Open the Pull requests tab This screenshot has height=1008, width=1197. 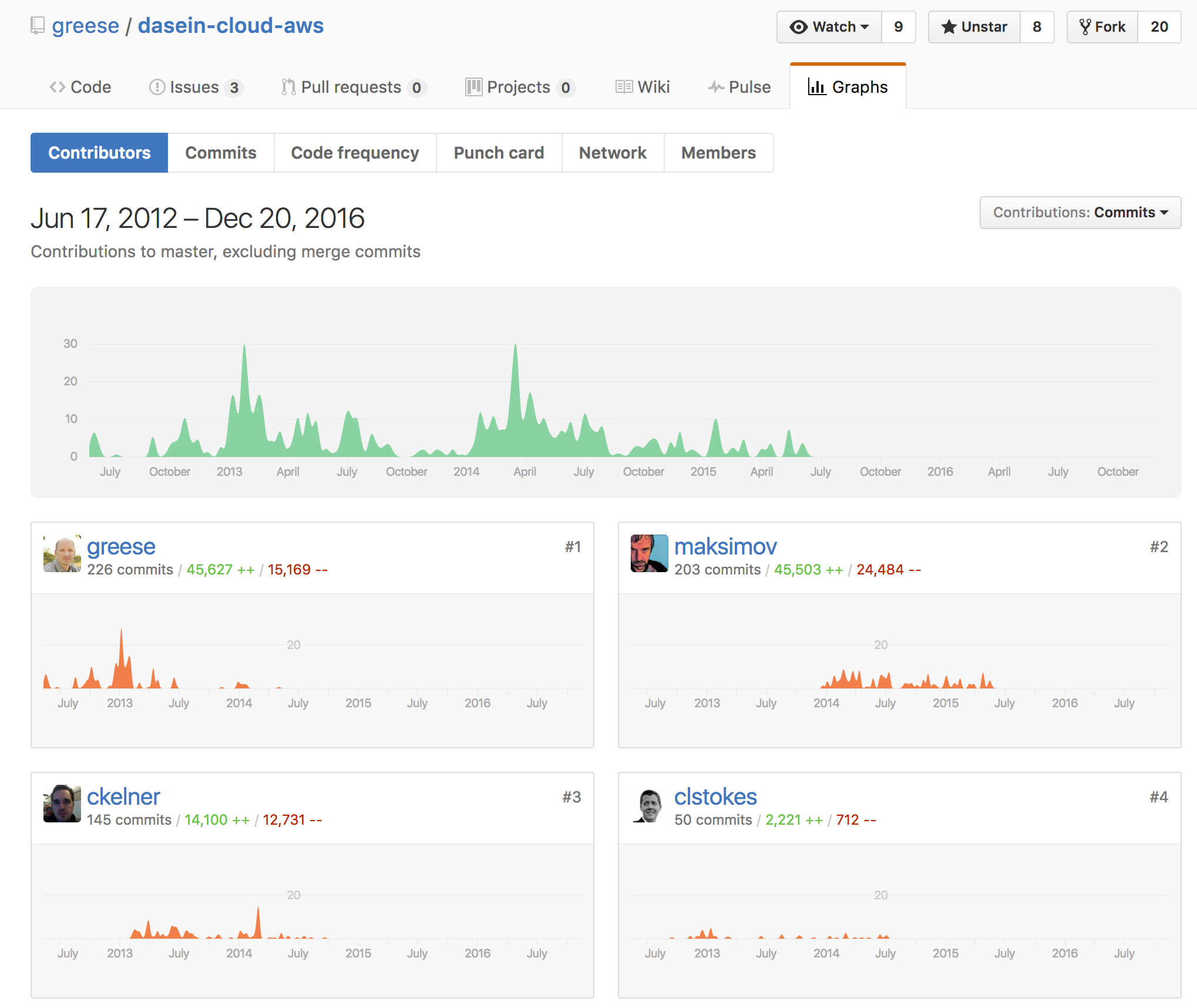(x=354, y=87)
